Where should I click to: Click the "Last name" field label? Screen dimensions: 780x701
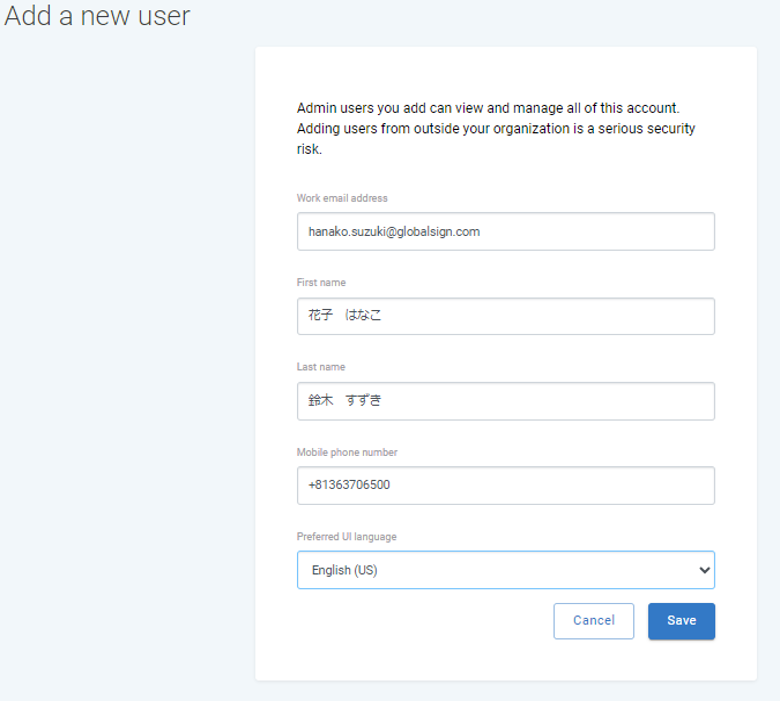coord(321,367)
